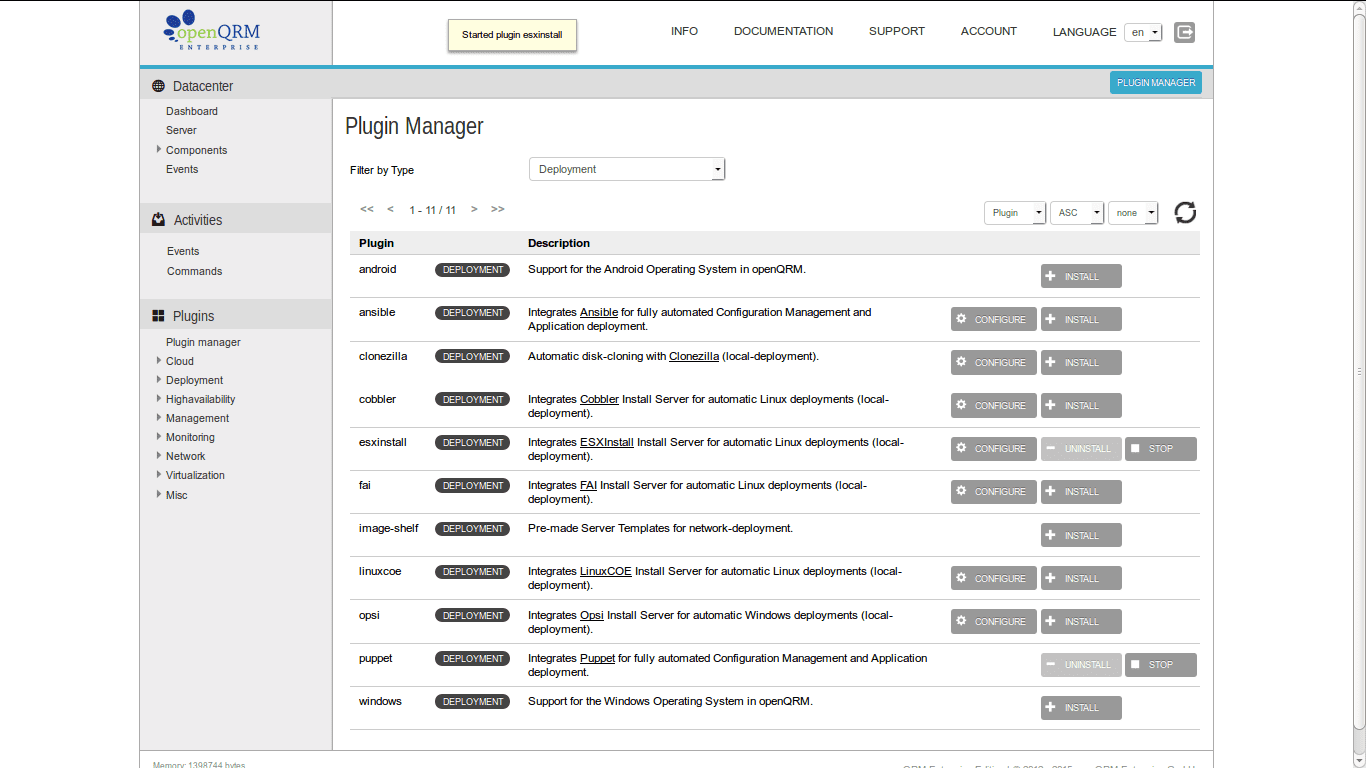Go to the last page double arrow
Screen dimensions: 1366x768
click(498, 209)
